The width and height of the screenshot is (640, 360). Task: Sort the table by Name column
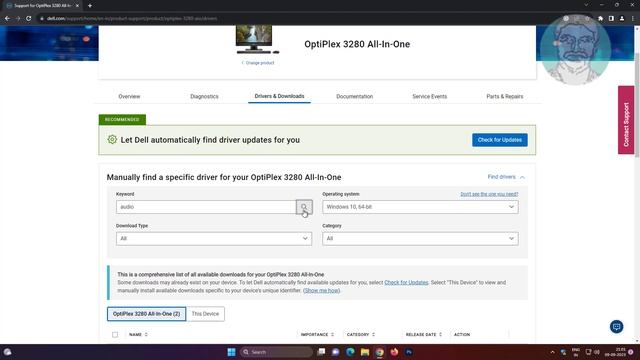click(138, 335)
